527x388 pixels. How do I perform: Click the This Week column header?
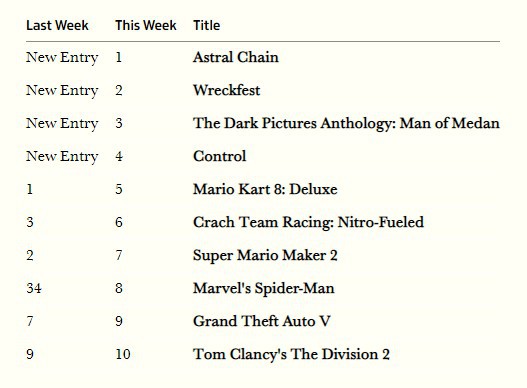click(x=146, y=26)
